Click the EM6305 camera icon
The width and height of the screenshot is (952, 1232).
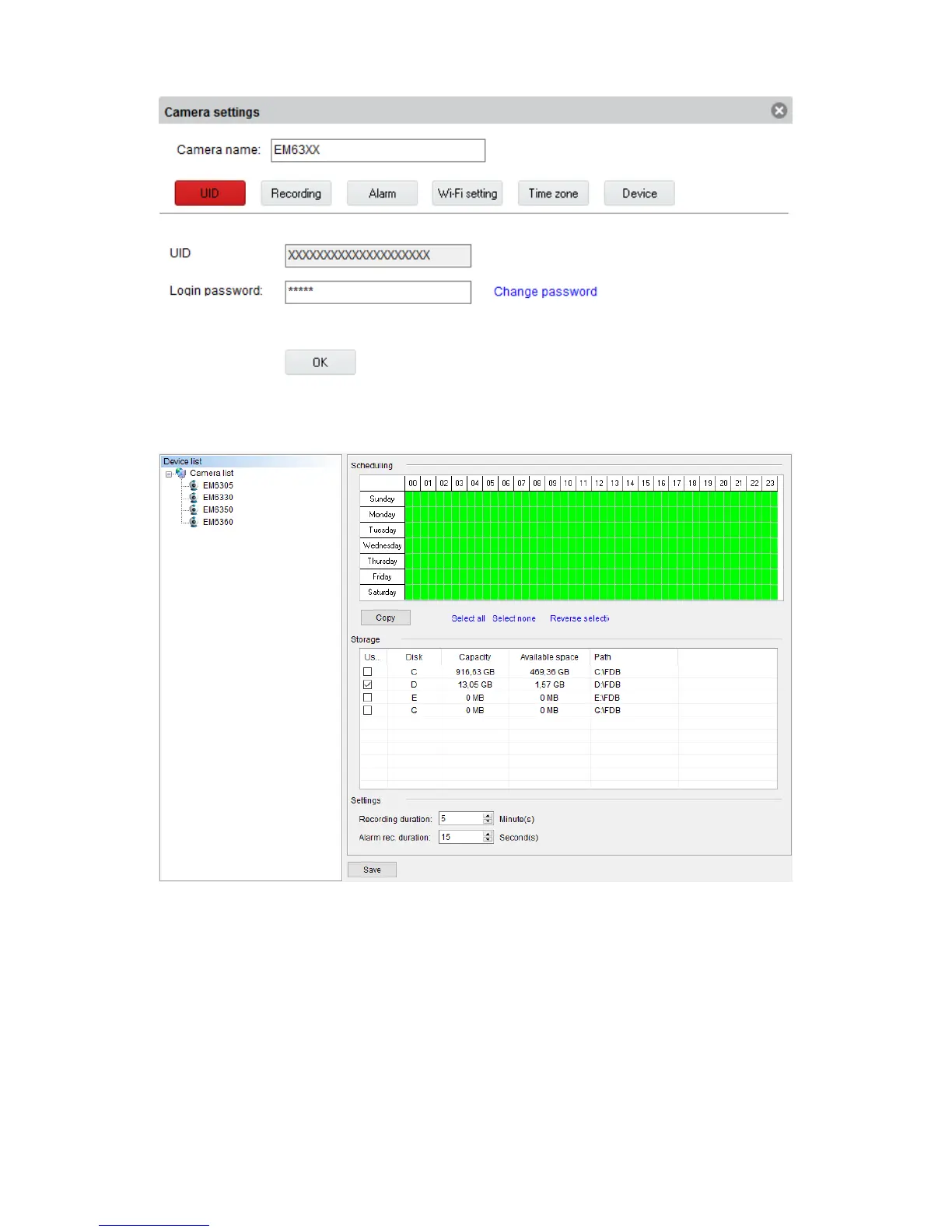click(194, 485)
